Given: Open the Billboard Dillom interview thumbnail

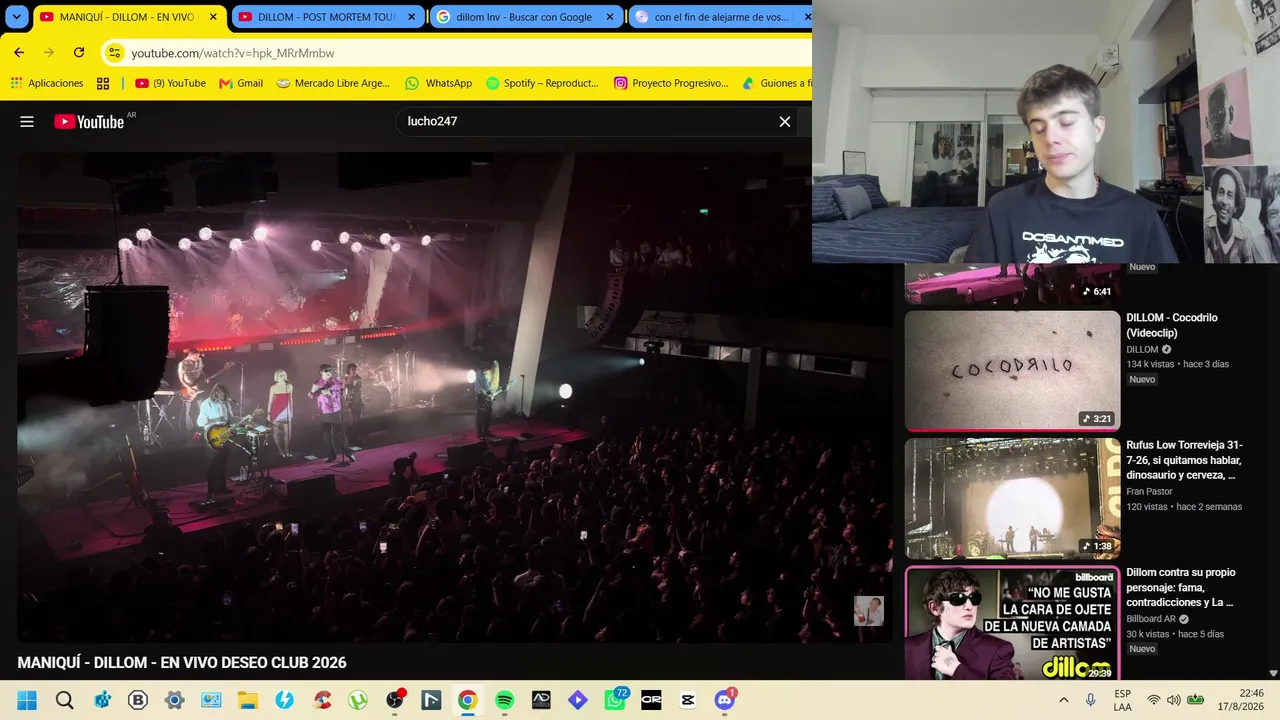Looking at the screenshot, I should coord(1012,623).
